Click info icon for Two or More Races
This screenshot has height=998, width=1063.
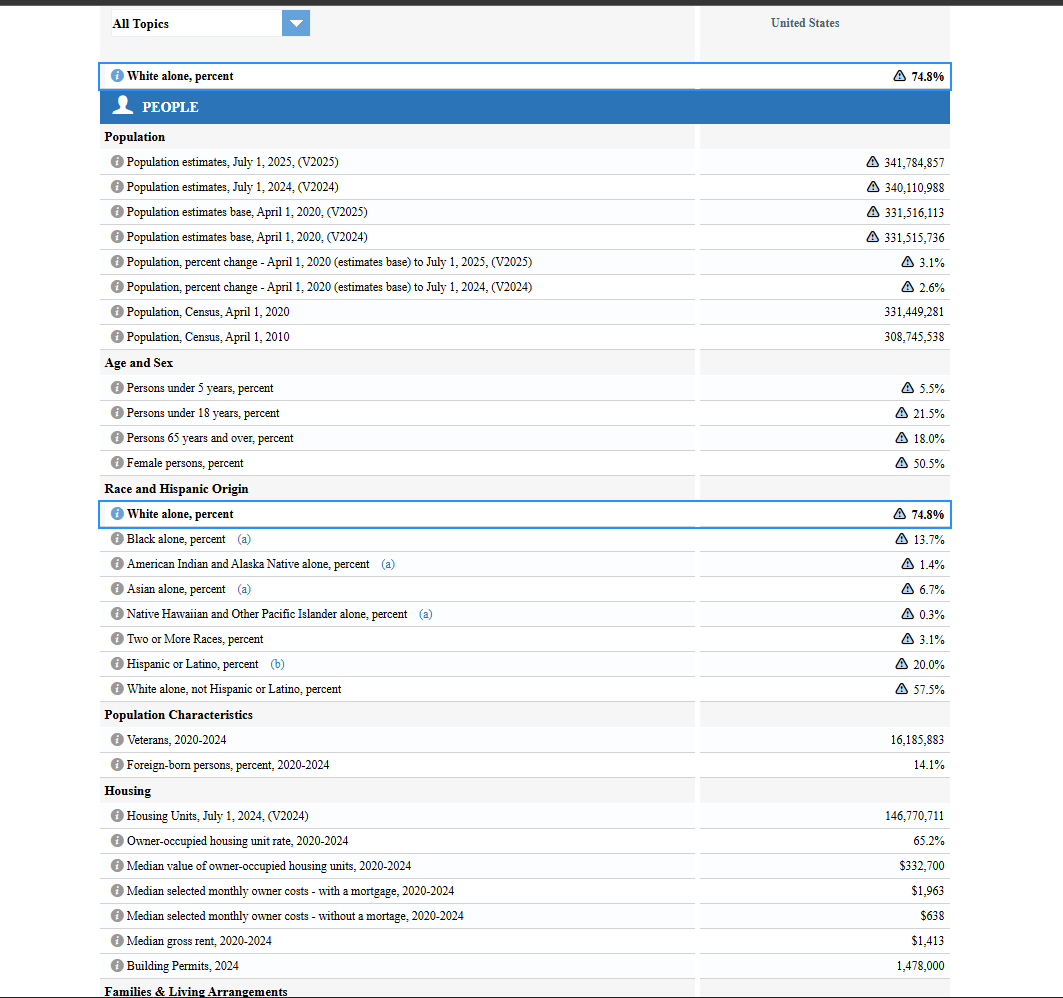click(117, 639)
